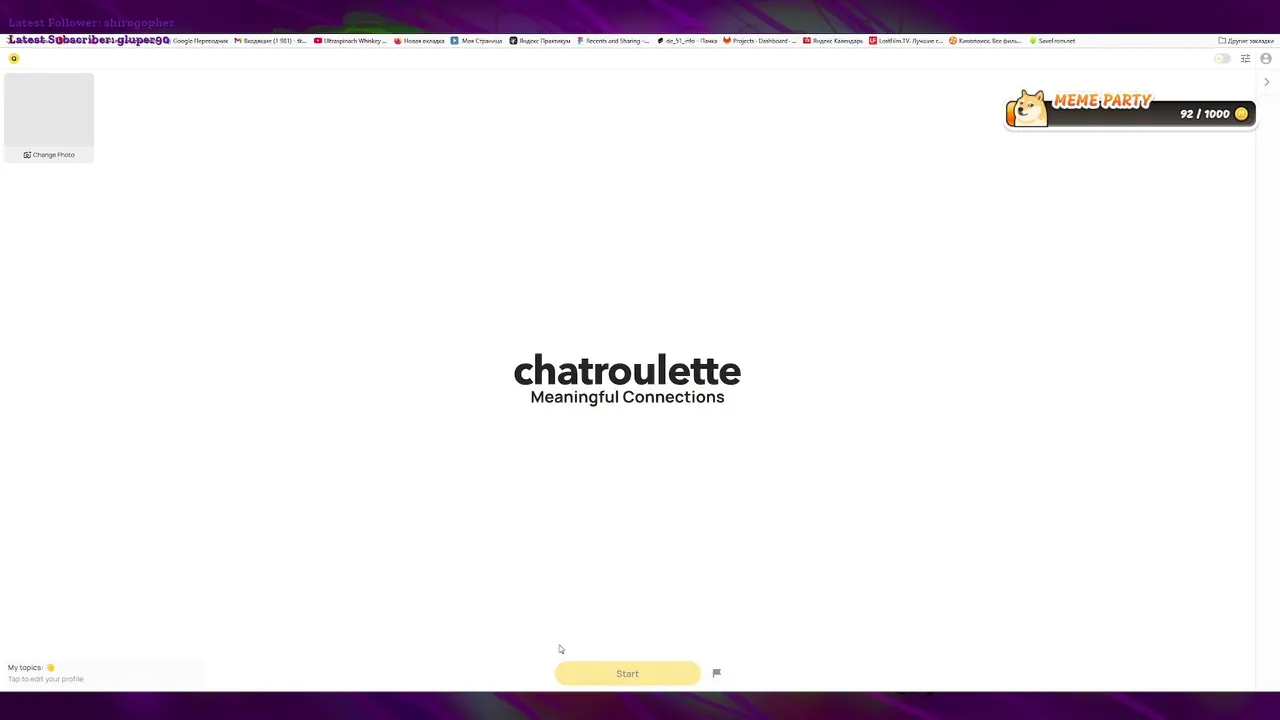
Task: Open the de_51_info Пачка bookmark
Action: 687,41
